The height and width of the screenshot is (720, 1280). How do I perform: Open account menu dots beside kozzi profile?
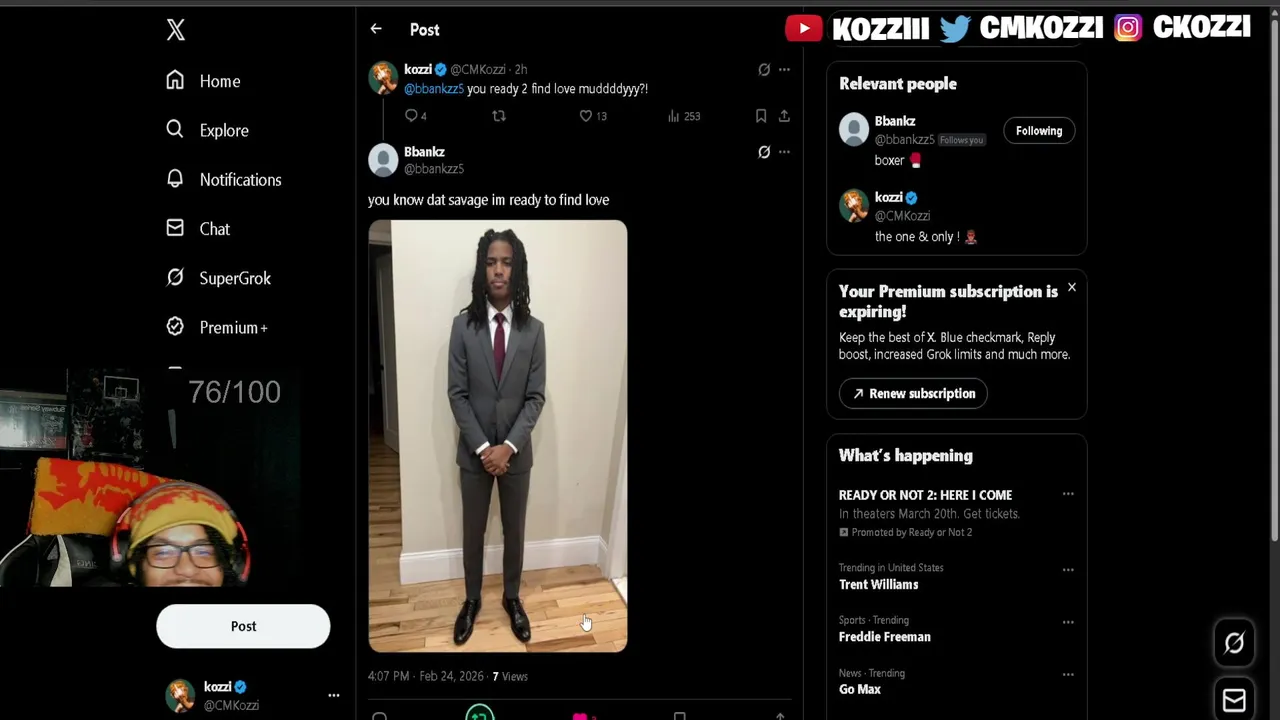(334, 695)
